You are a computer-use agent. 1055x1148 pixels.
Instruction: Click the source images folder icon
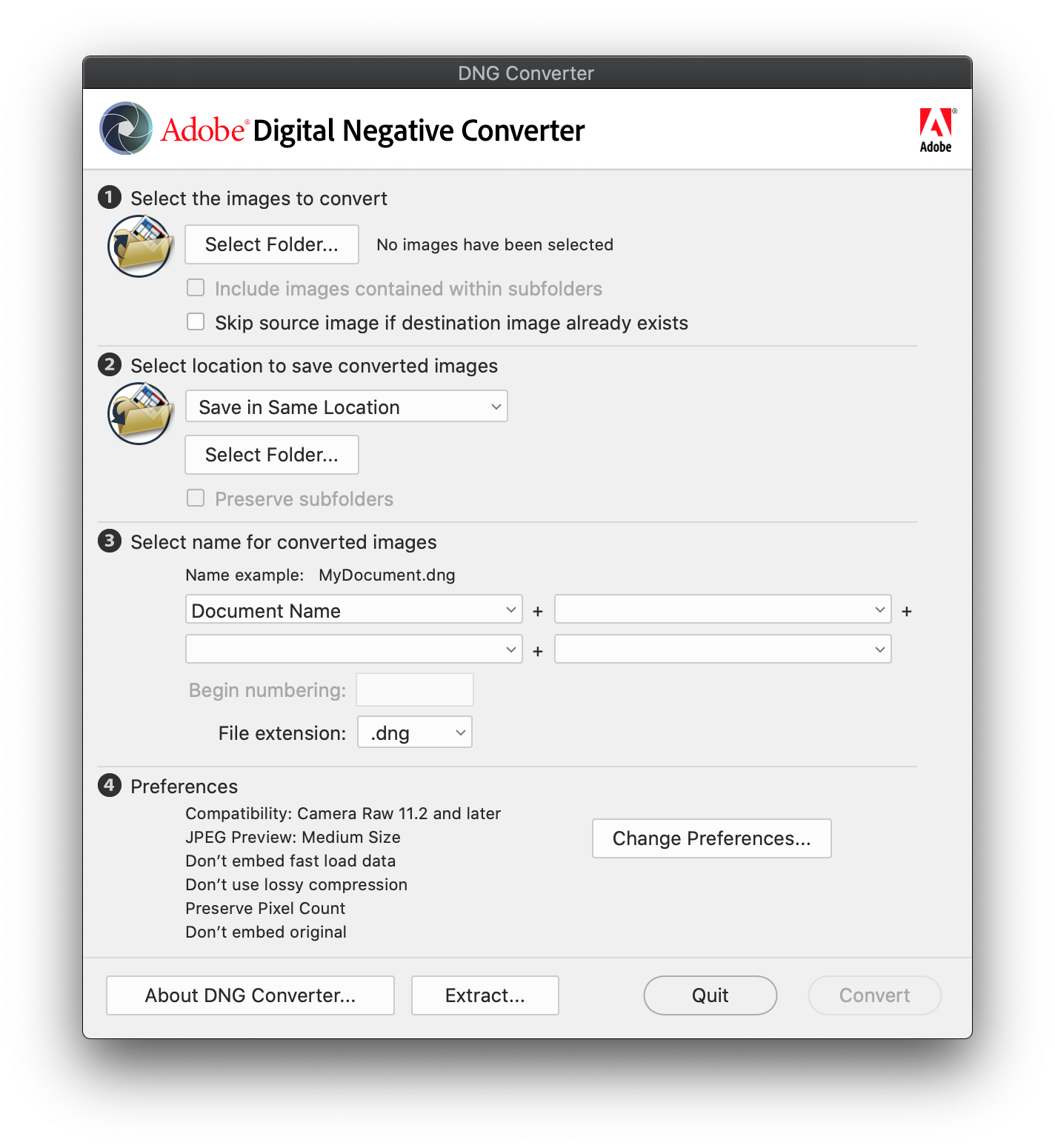140,246
